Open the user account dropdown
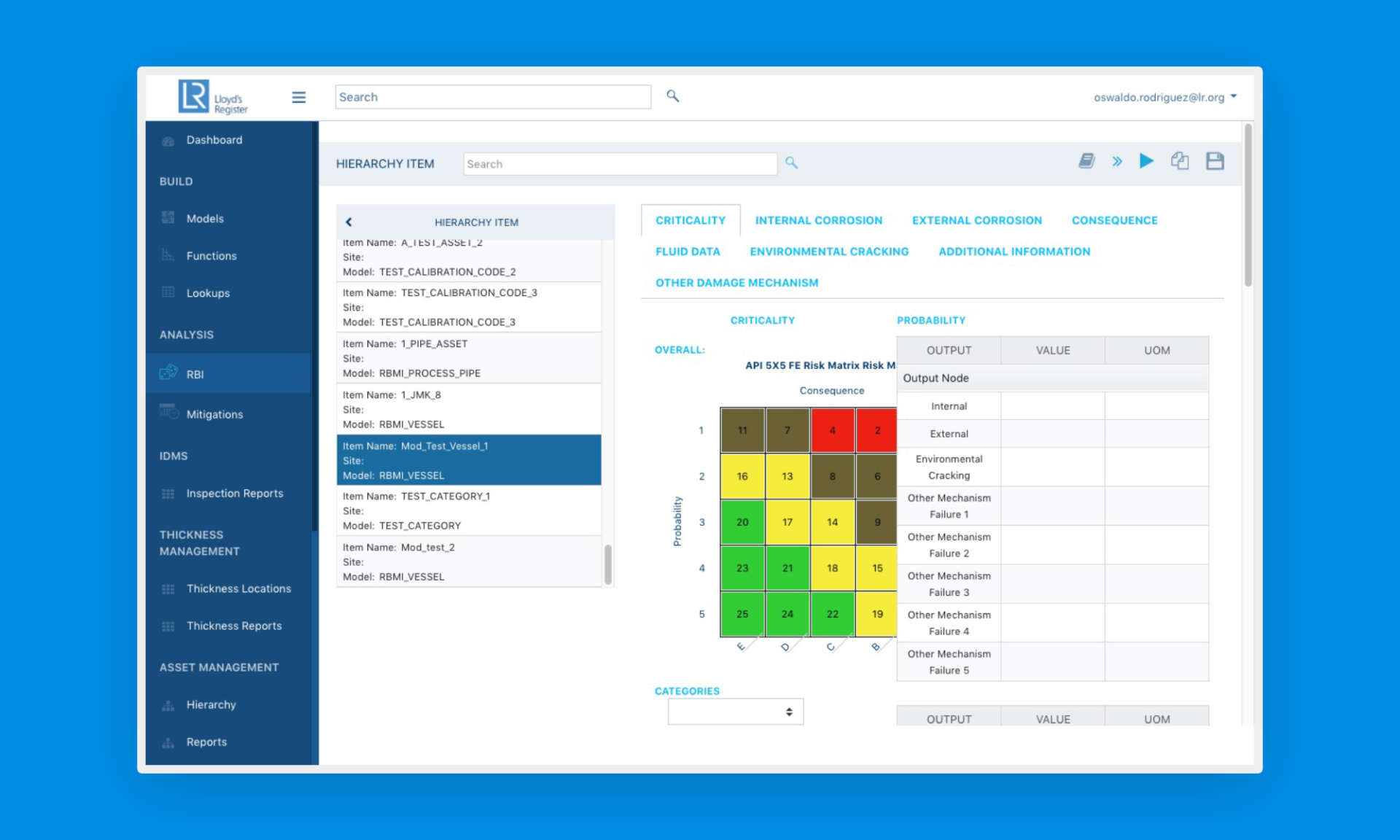 tap(1164, 97)
